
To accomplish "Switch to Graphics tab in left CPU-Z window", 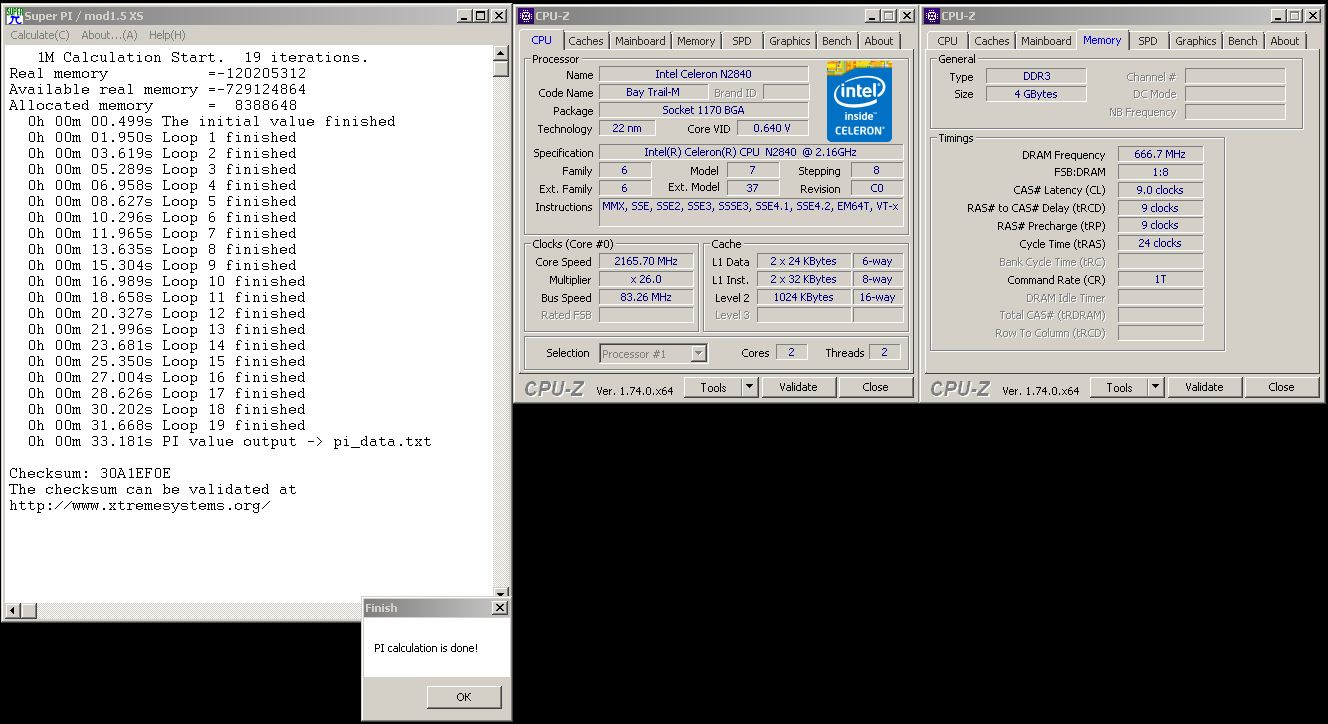I will 790,41.
